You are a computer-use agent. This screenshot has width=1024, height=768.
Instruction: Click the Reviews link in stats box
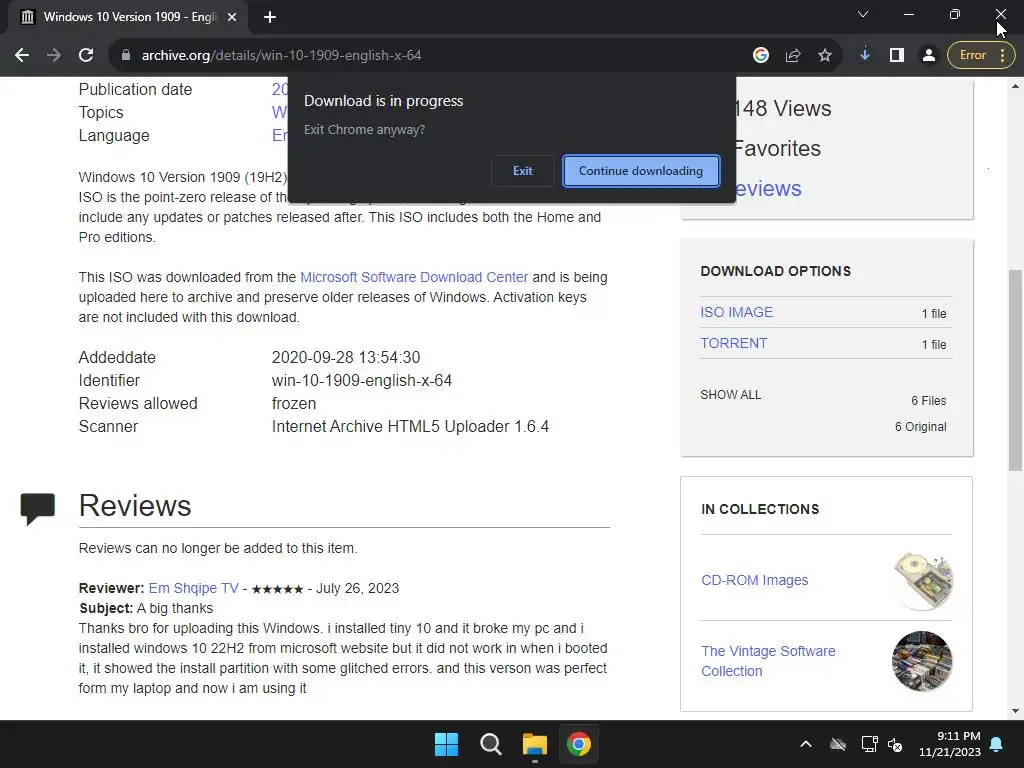(x=767, y=189)
